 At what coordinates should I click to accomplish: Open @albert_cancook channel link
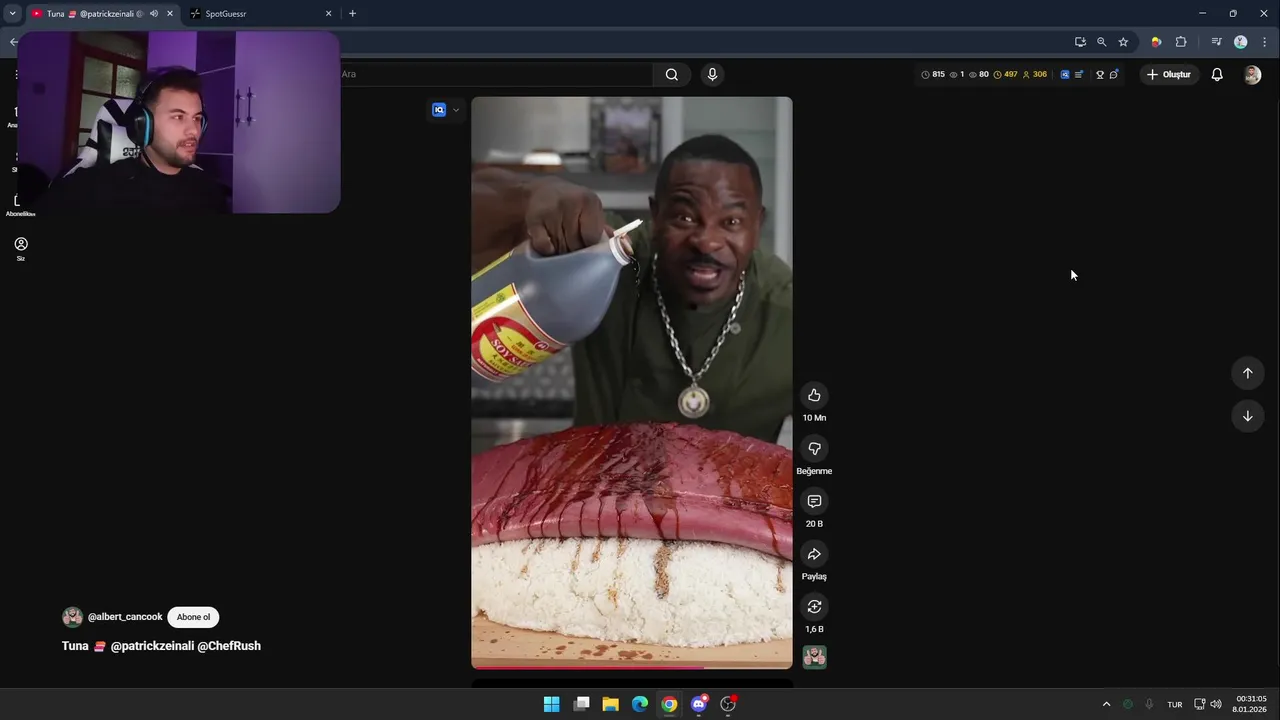[125, 617]
